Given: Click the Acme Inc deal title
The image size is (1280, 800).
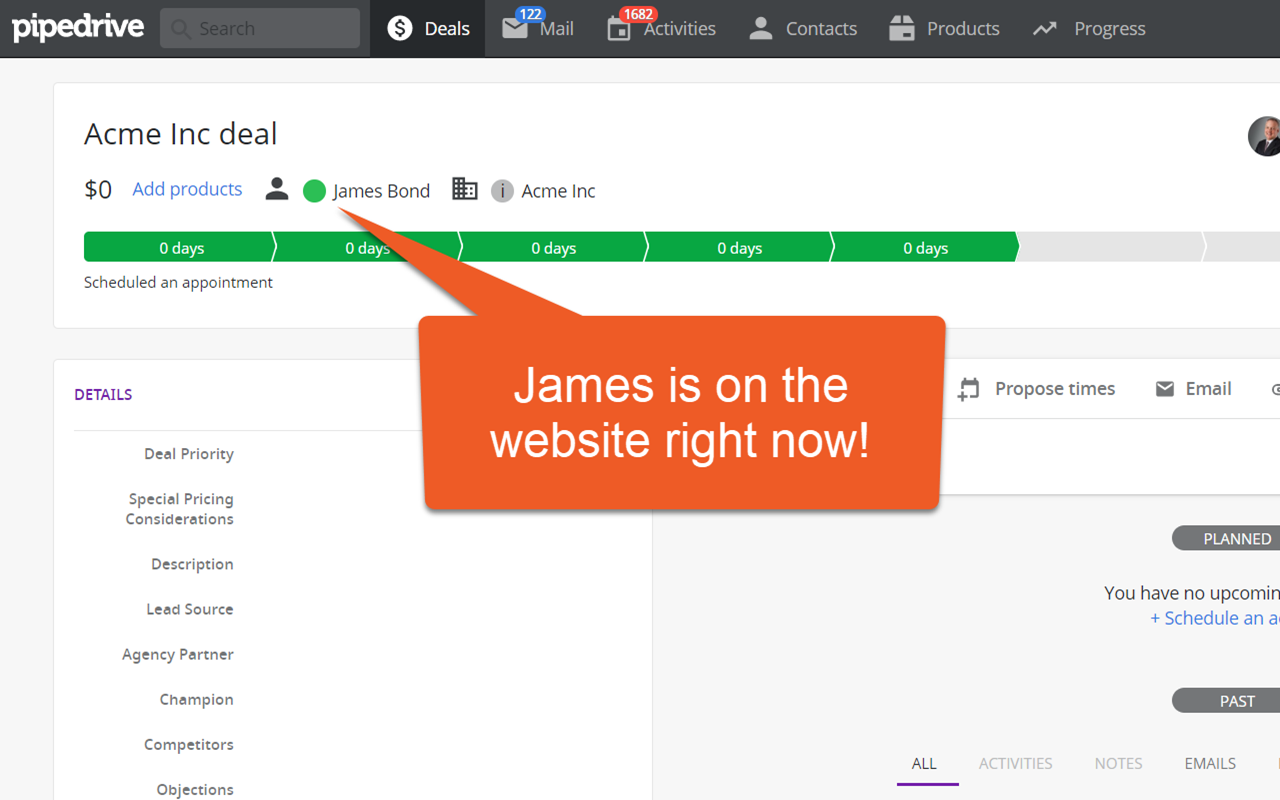Looking at the screenshot, I should pyautogui.click(x=181, y=134).
